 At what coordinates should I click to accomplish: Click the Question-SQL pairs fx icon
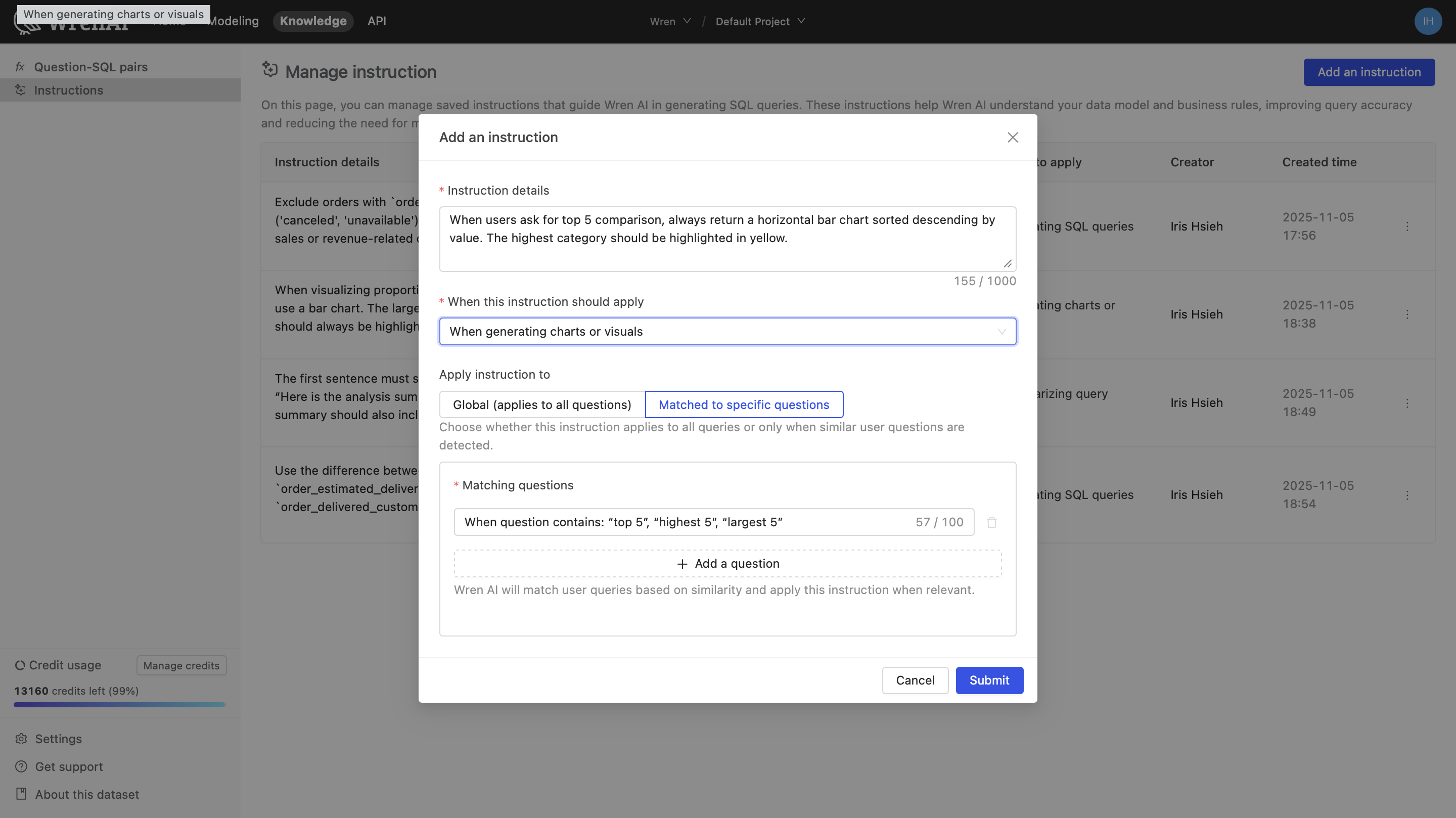pyautogui.click(x=20, y=67)
